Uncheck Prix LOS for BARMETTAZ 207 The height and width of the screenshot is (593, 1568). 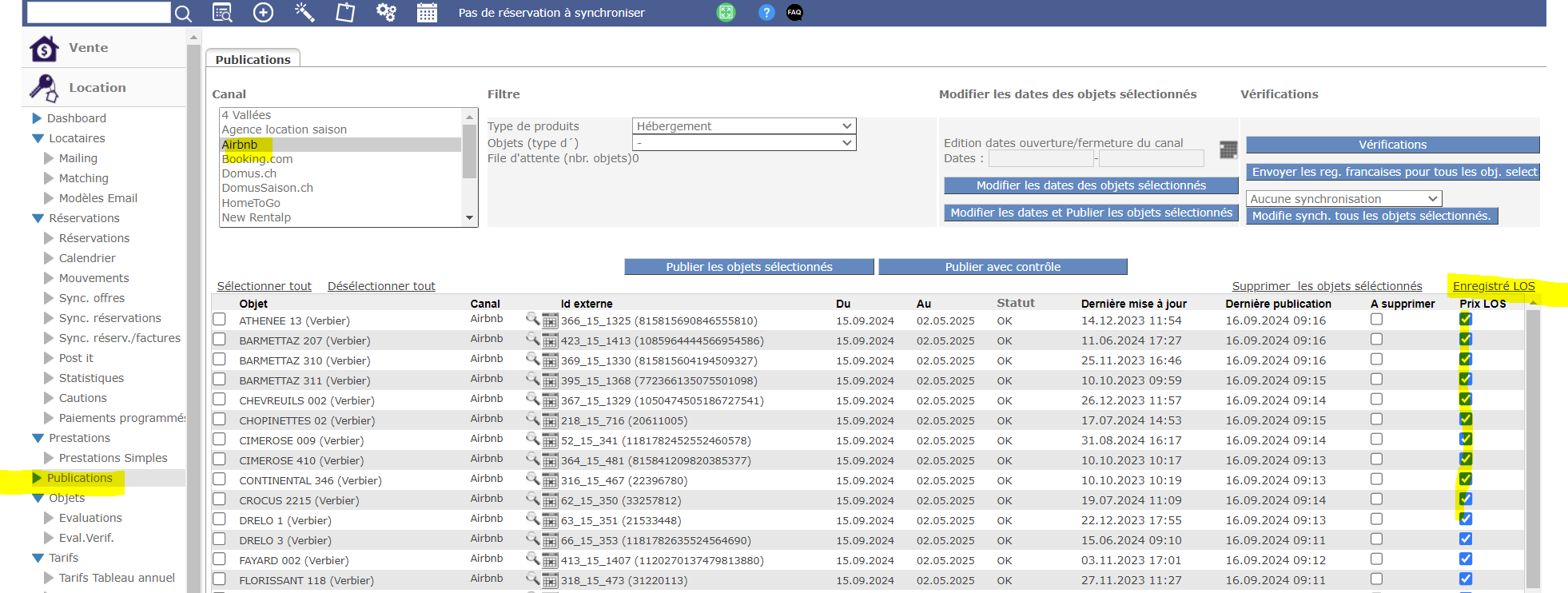click(x=1465, y=340)
